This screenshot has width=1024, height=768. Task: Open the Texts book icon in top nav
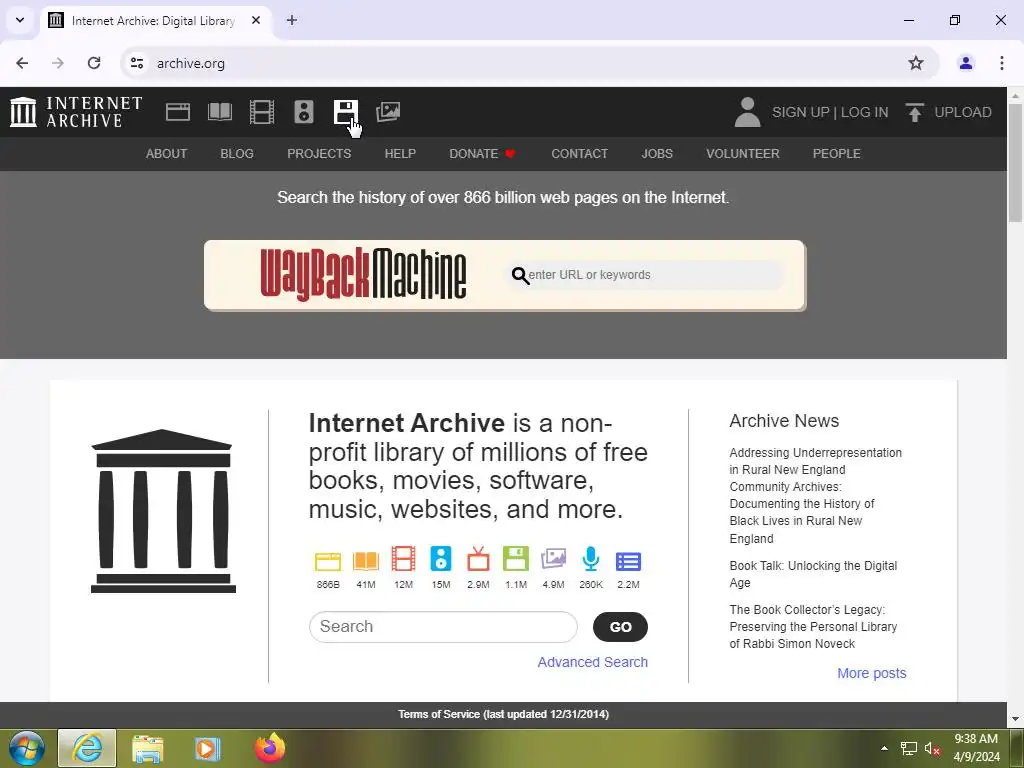(x=219, y=112)
